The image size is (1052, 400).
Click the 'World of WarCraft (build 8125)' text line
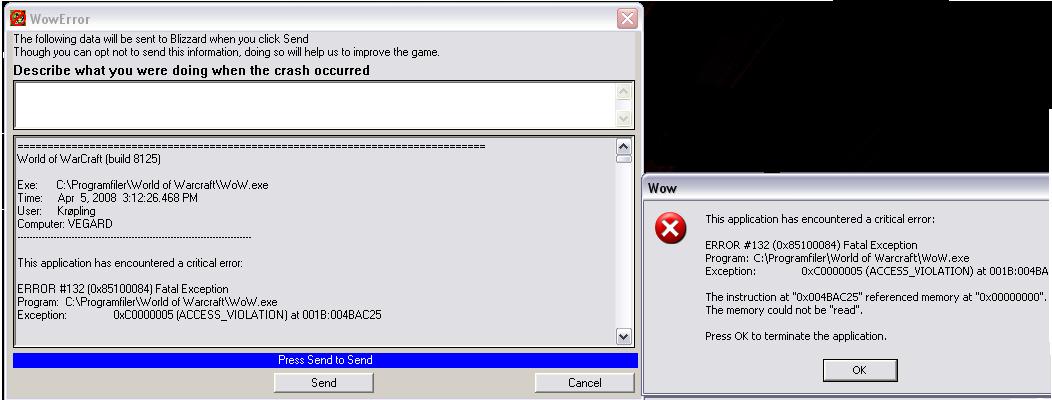tap(89, 159)
